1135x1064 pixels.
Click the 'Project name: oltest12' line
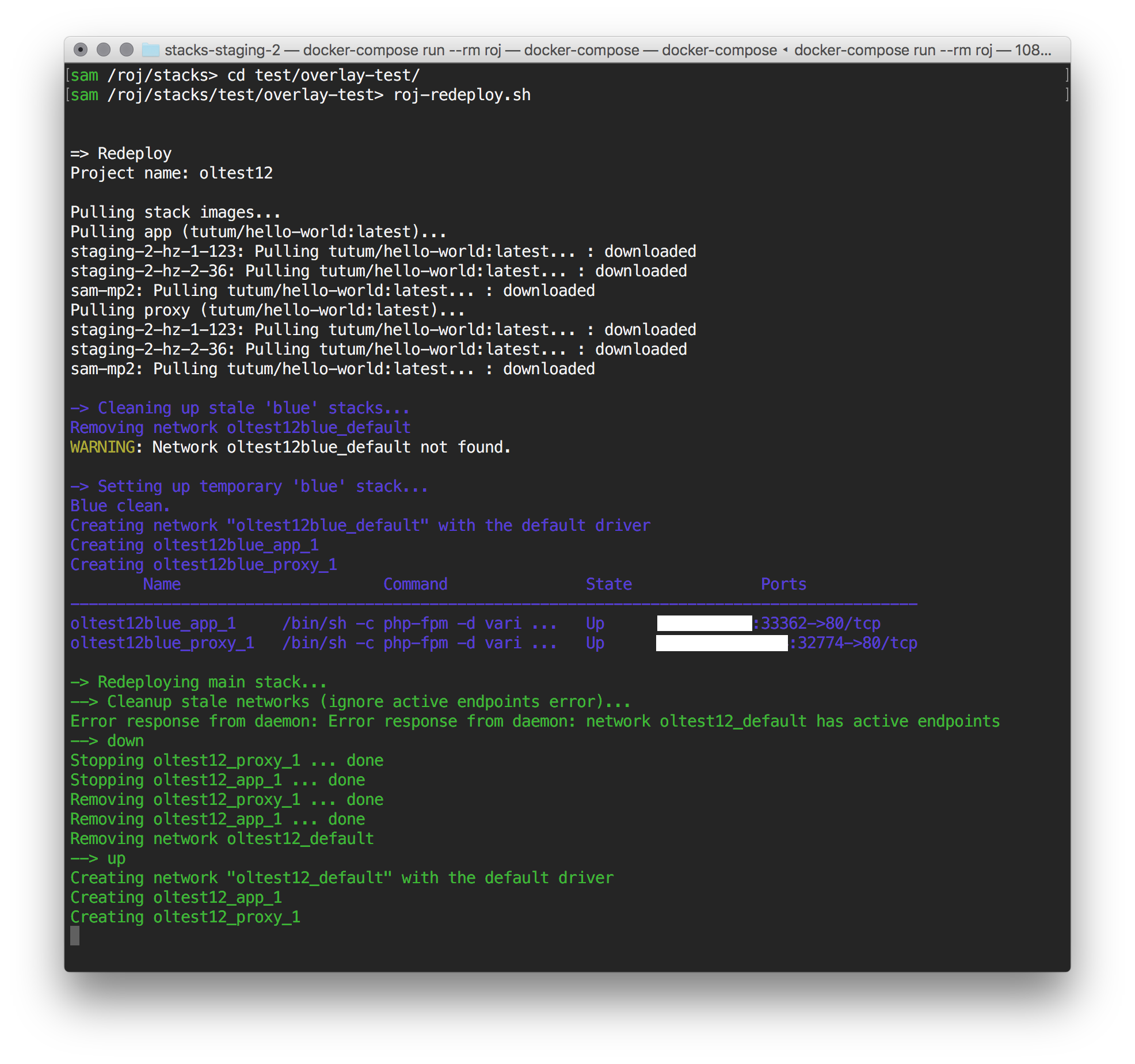pyautogui.click(x=171, y=173)
